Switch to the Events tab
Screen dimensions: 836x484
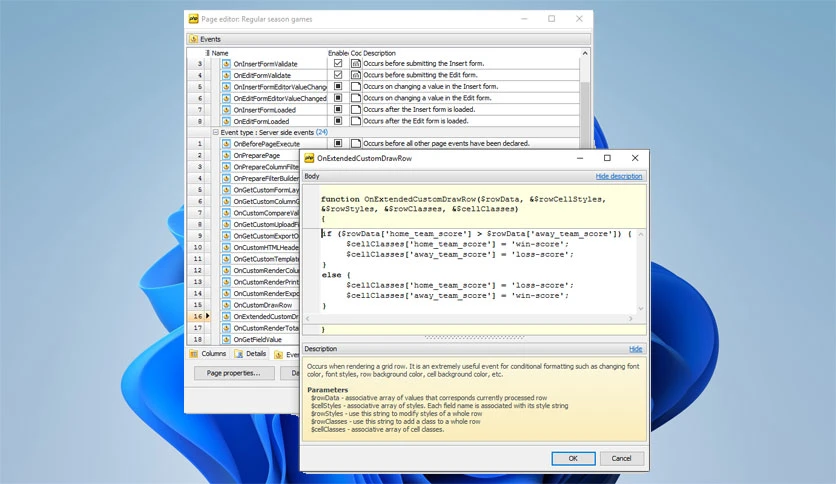(x=286, y=354)
